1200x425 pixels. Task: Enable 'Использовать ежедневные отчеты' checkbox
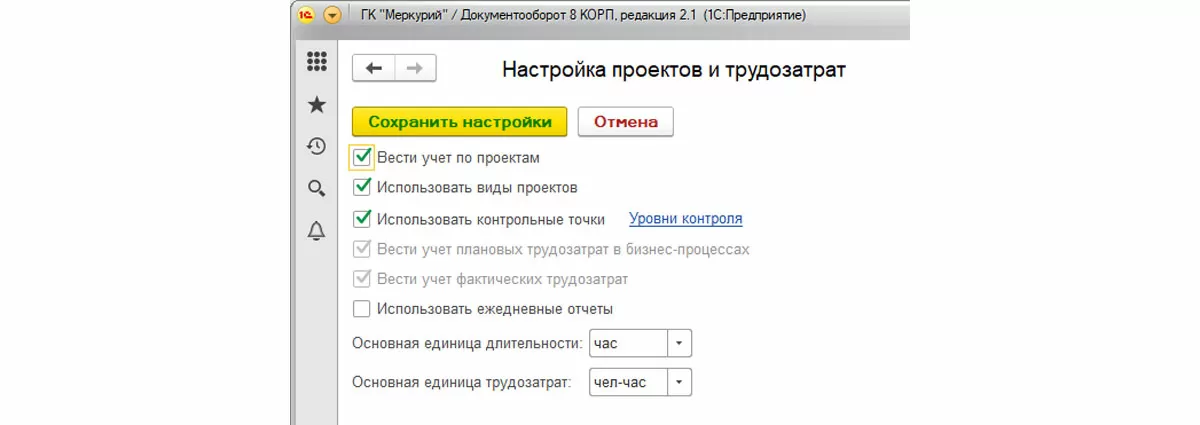coord(362,308)
